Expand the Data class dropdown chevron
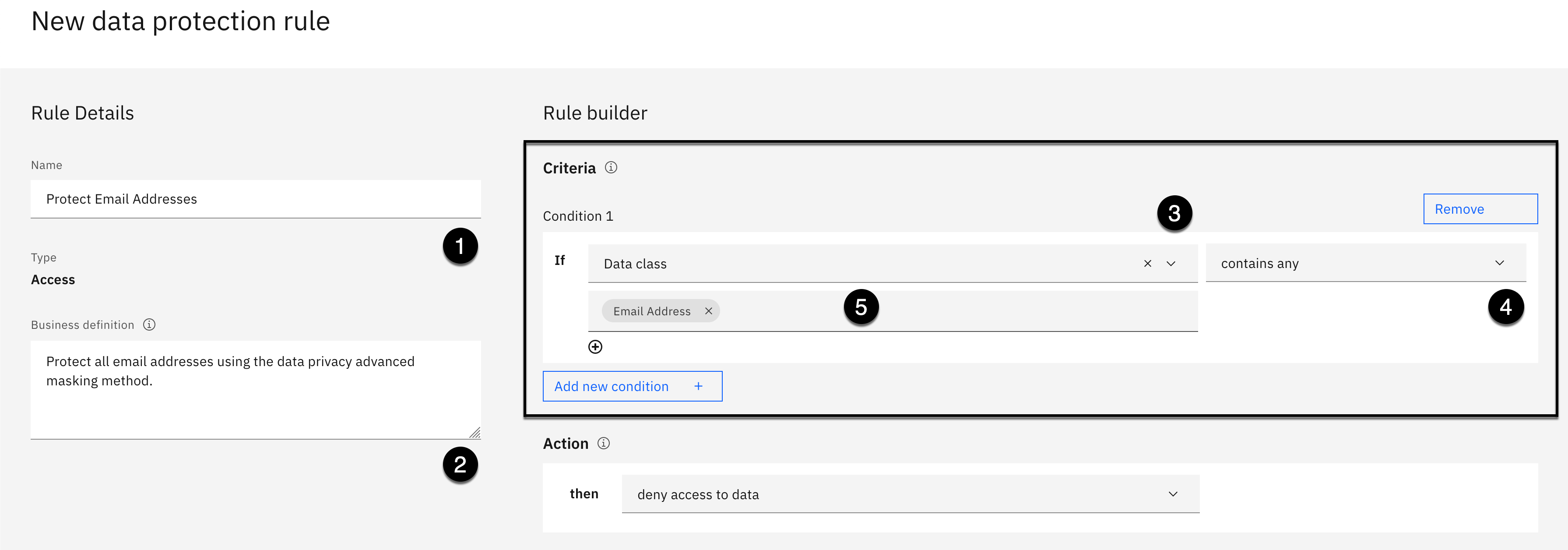Image resolution: width=1568 pixels, height=550 pixels. [x=1171, y=264]
